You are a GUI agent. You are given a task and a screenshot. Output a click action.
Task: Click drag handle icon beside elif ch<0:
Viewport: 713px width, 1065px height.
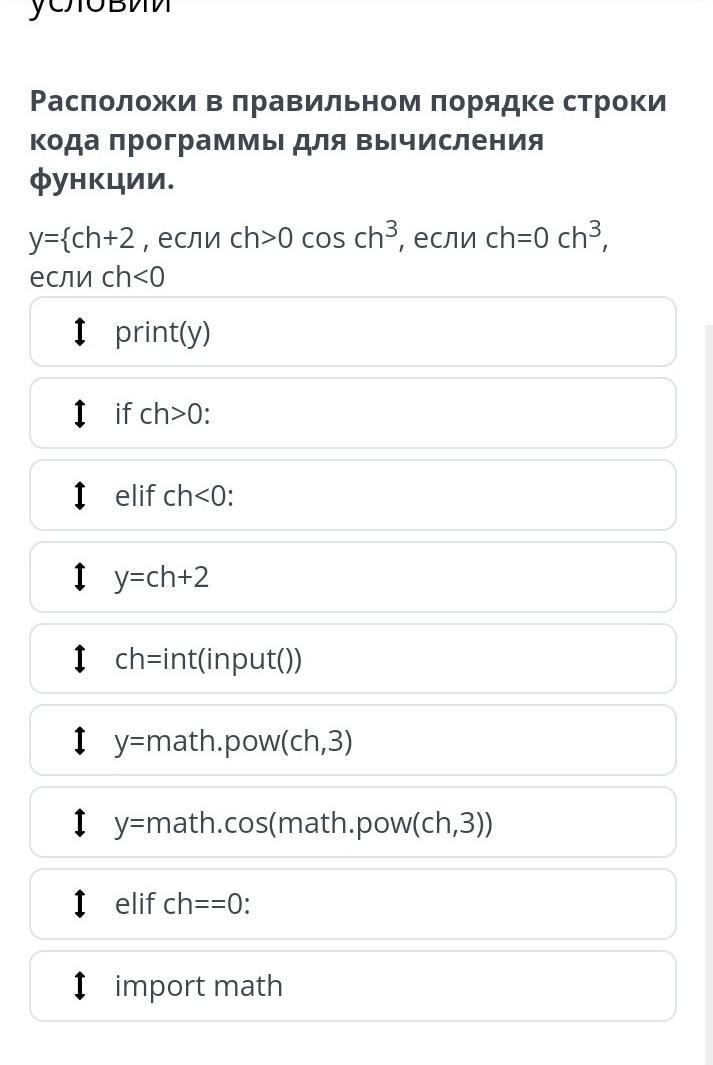tap(81, 495)
